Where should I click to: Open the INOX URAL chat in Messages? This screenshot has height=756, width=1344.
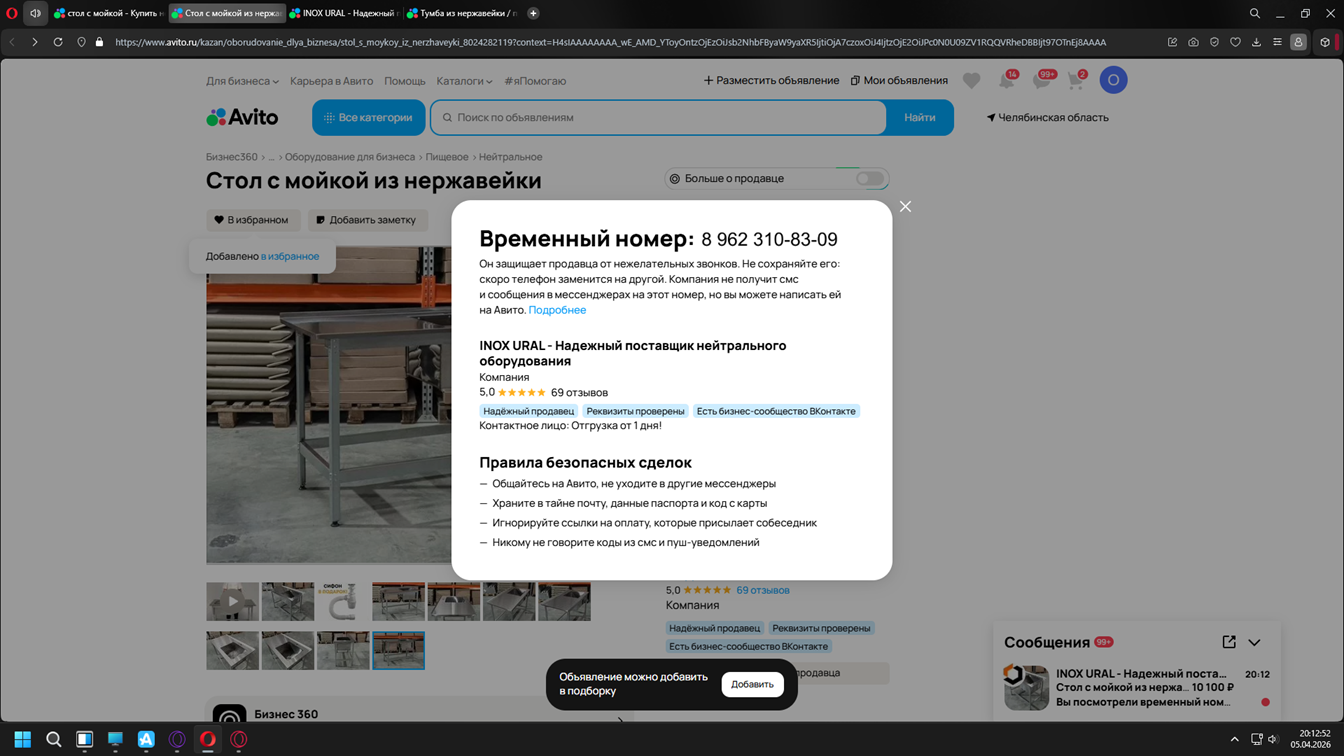click(x=1137, y=688)
